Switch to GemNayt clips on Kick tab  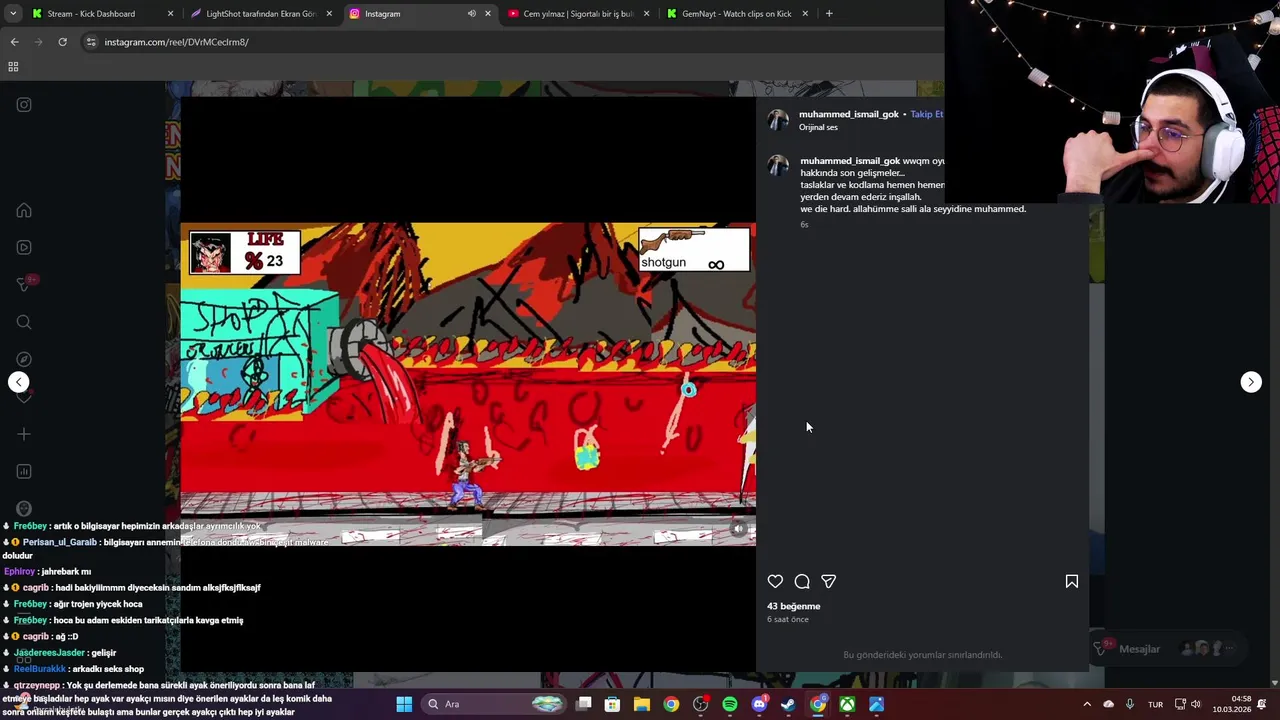pyautogui.click(x=737, y=14)
